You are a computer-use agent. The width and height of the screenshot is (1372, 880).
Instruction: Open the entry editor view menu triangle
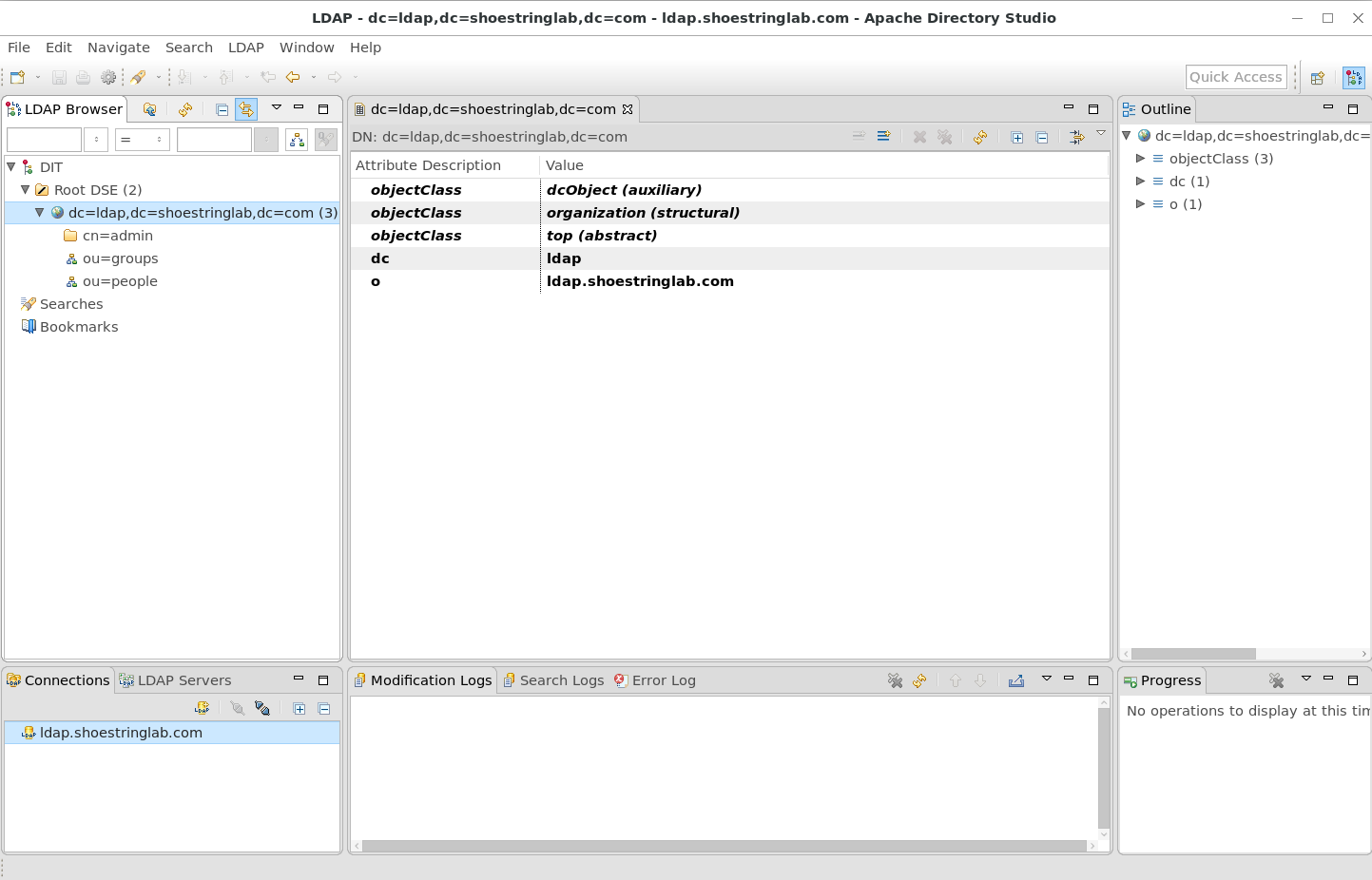click(1101, 133)
